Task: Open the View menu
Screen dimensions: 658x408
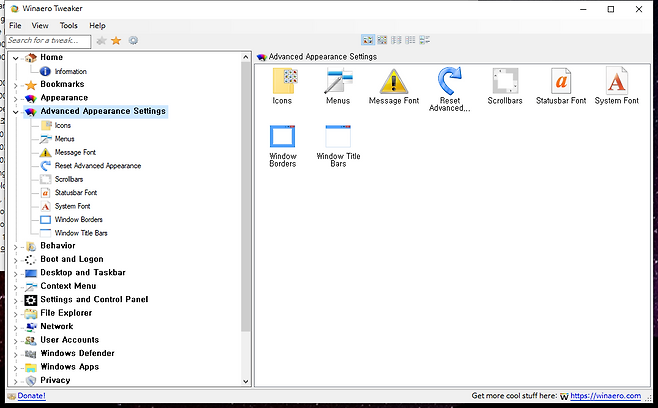Action: (40, 25)
